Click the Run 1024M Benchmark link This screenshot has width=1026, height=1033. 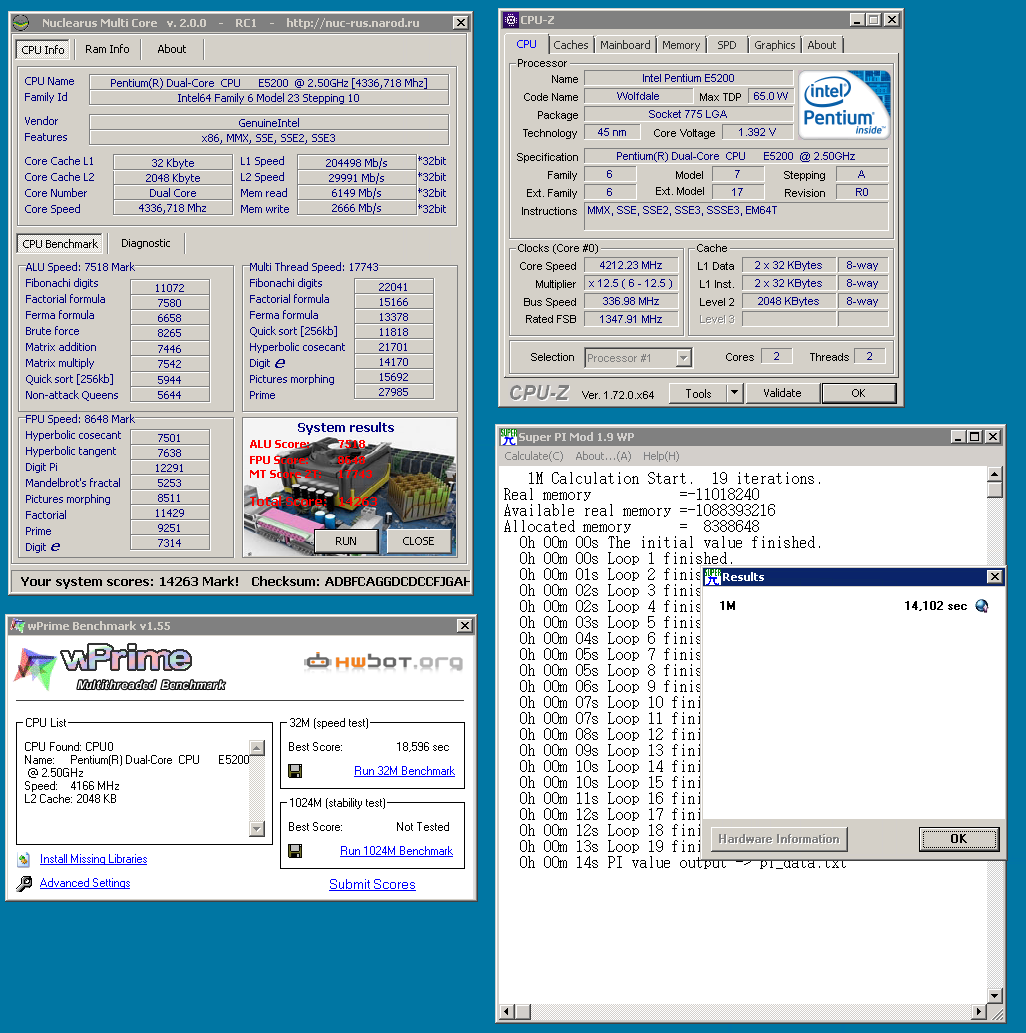coord(396,851)
